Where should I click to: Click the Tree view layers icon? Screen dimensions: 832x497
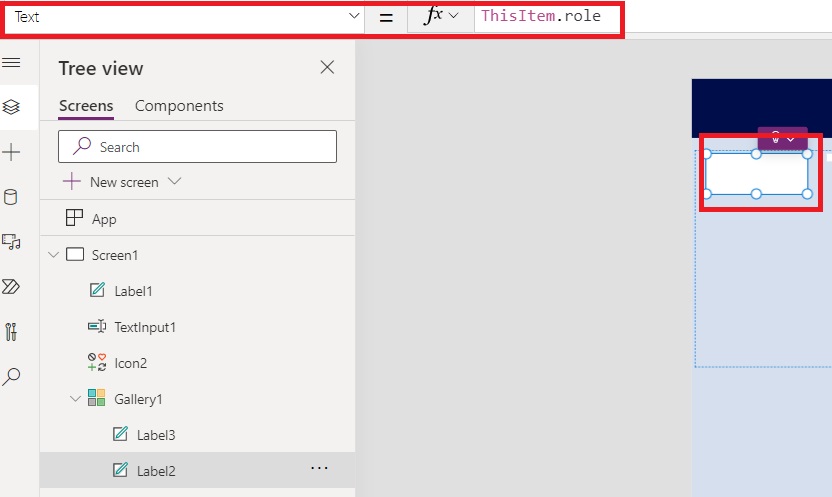(x=11, y=106)
